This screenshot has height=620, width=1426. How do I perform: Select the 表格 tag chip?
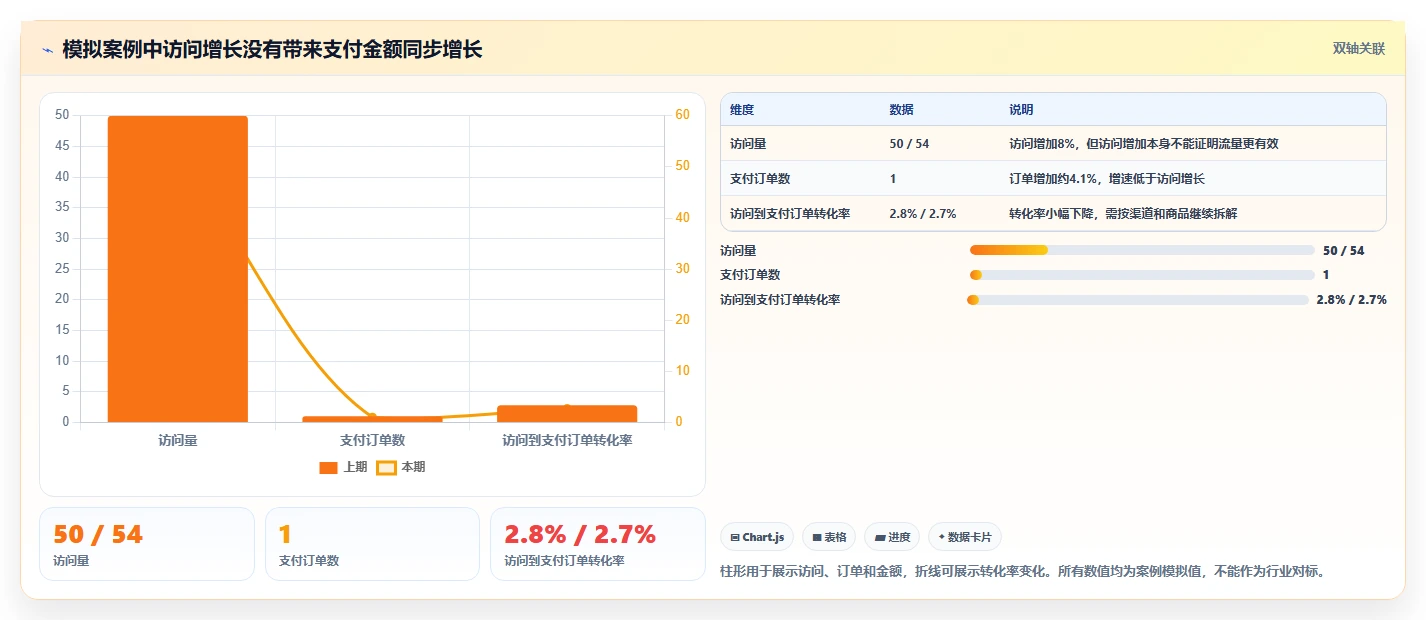(829, 537)
